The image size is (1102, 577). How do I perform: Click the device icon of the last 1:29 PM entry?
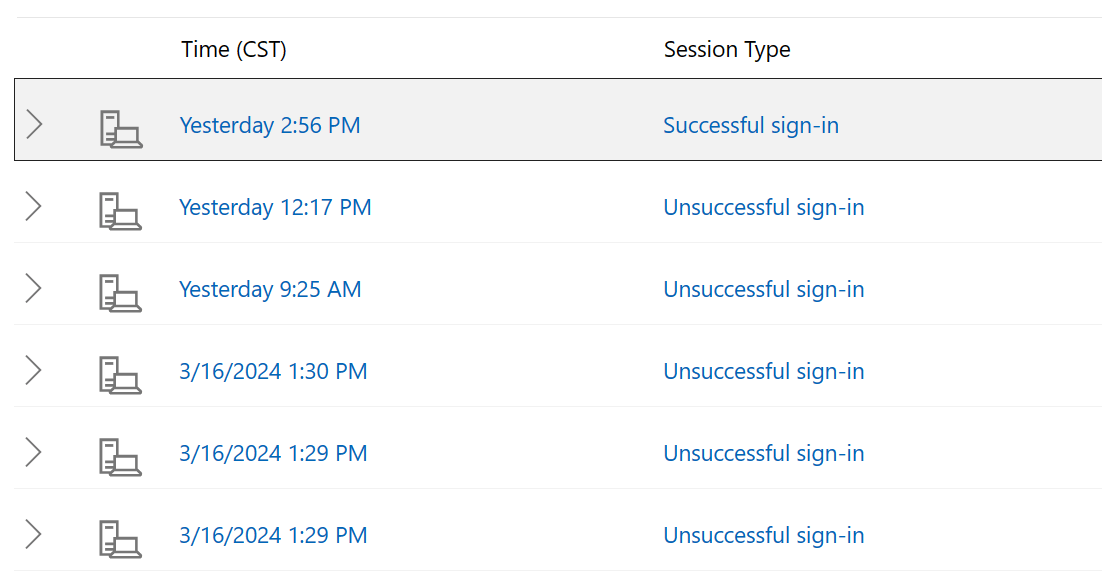120,539
